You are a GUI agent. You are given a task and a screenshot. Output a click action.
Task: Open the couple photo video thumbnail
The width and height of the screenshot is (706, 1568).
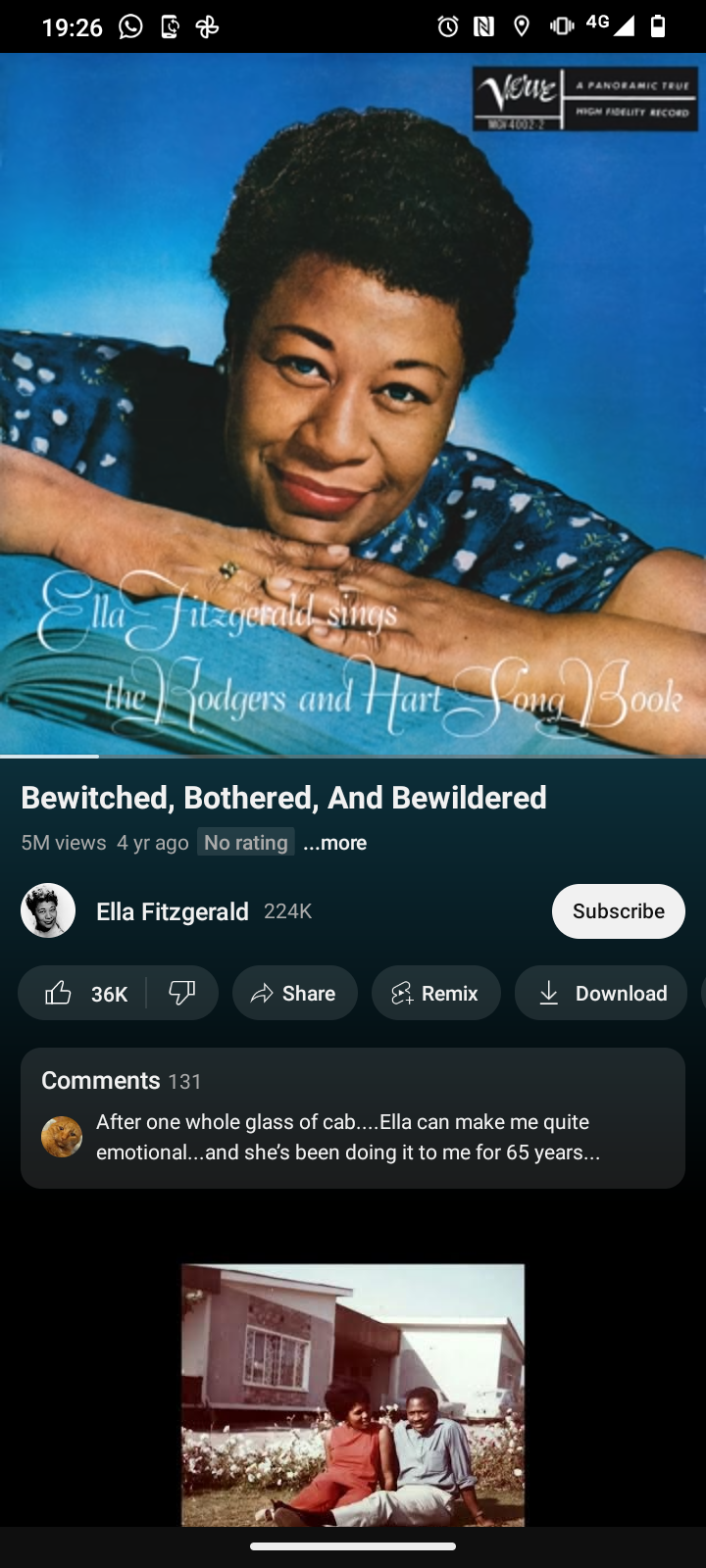(x=353, y=1395)
